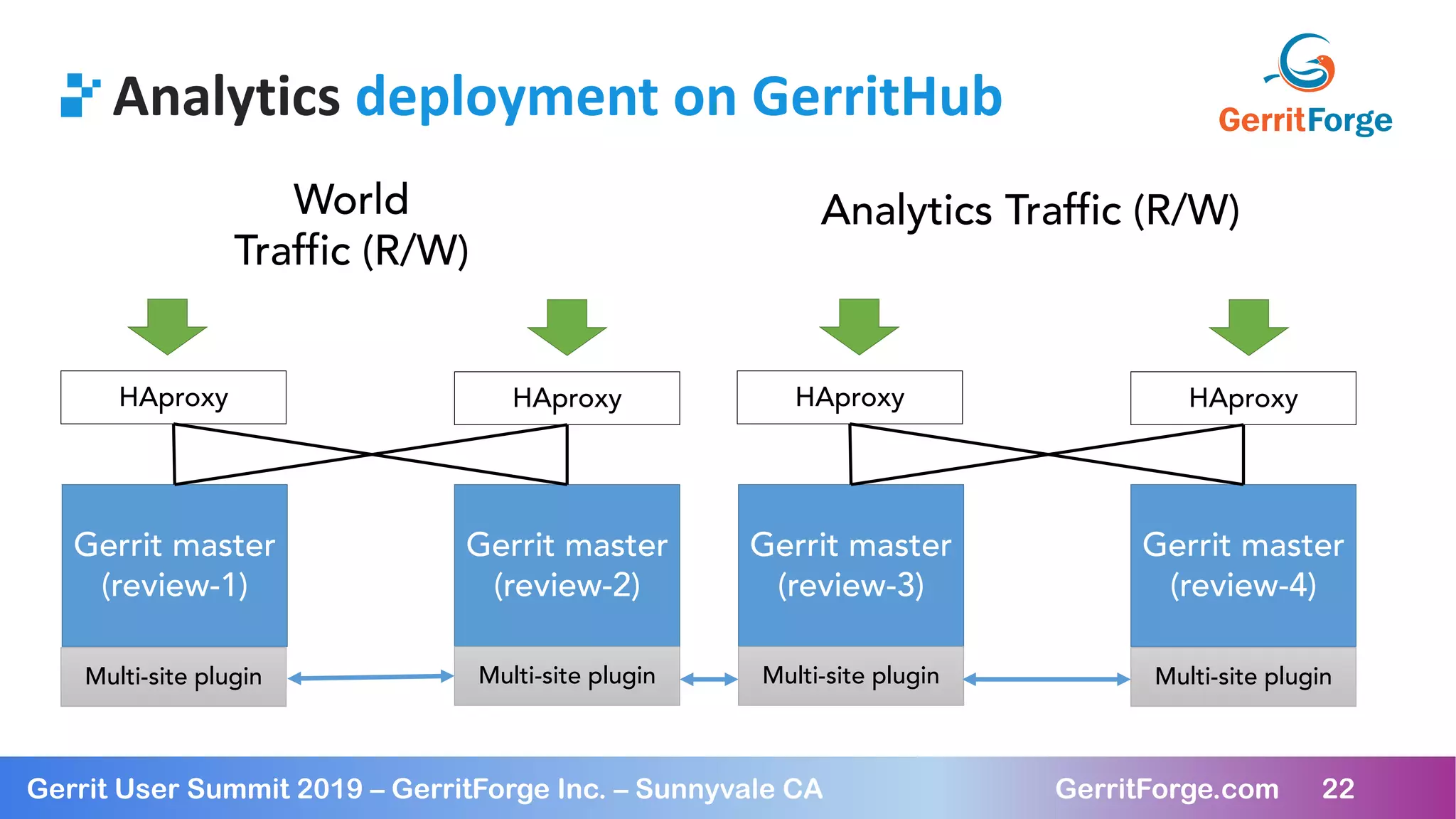
Task: Select Multi-site plugin box under review-2
Action: 567,675
